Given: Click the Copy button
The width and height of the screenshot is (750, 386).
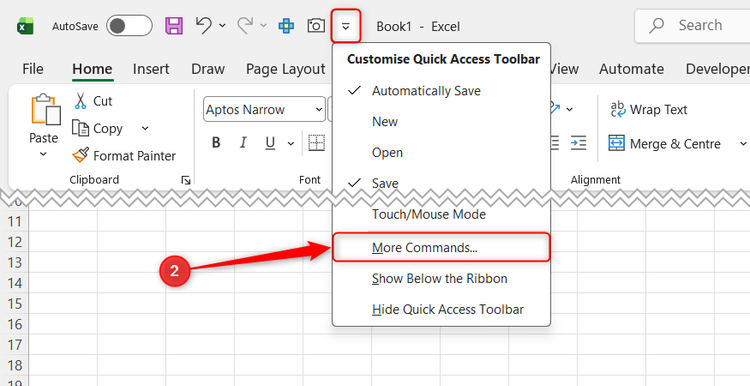Looking at the screenshot, I should 98,129.
